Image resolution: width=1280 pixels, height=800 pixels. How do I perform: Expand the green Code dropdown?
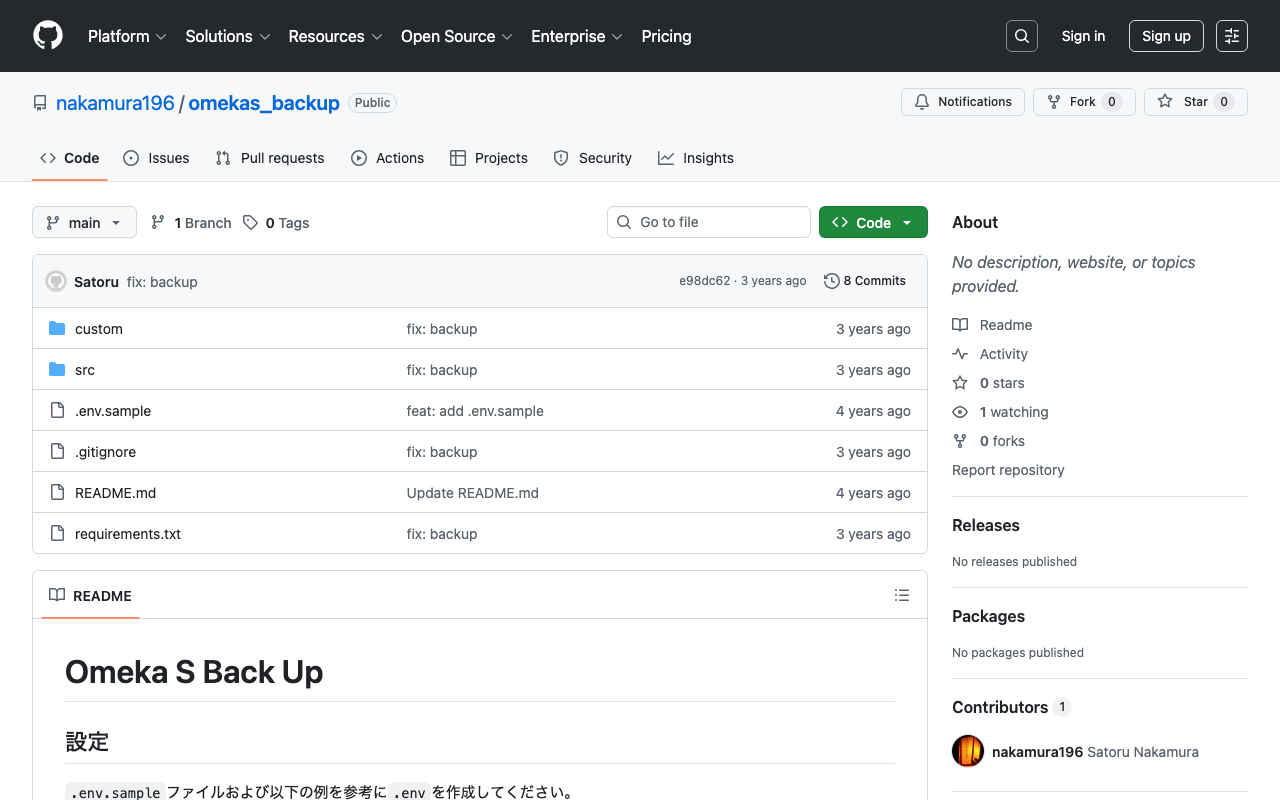873,222
